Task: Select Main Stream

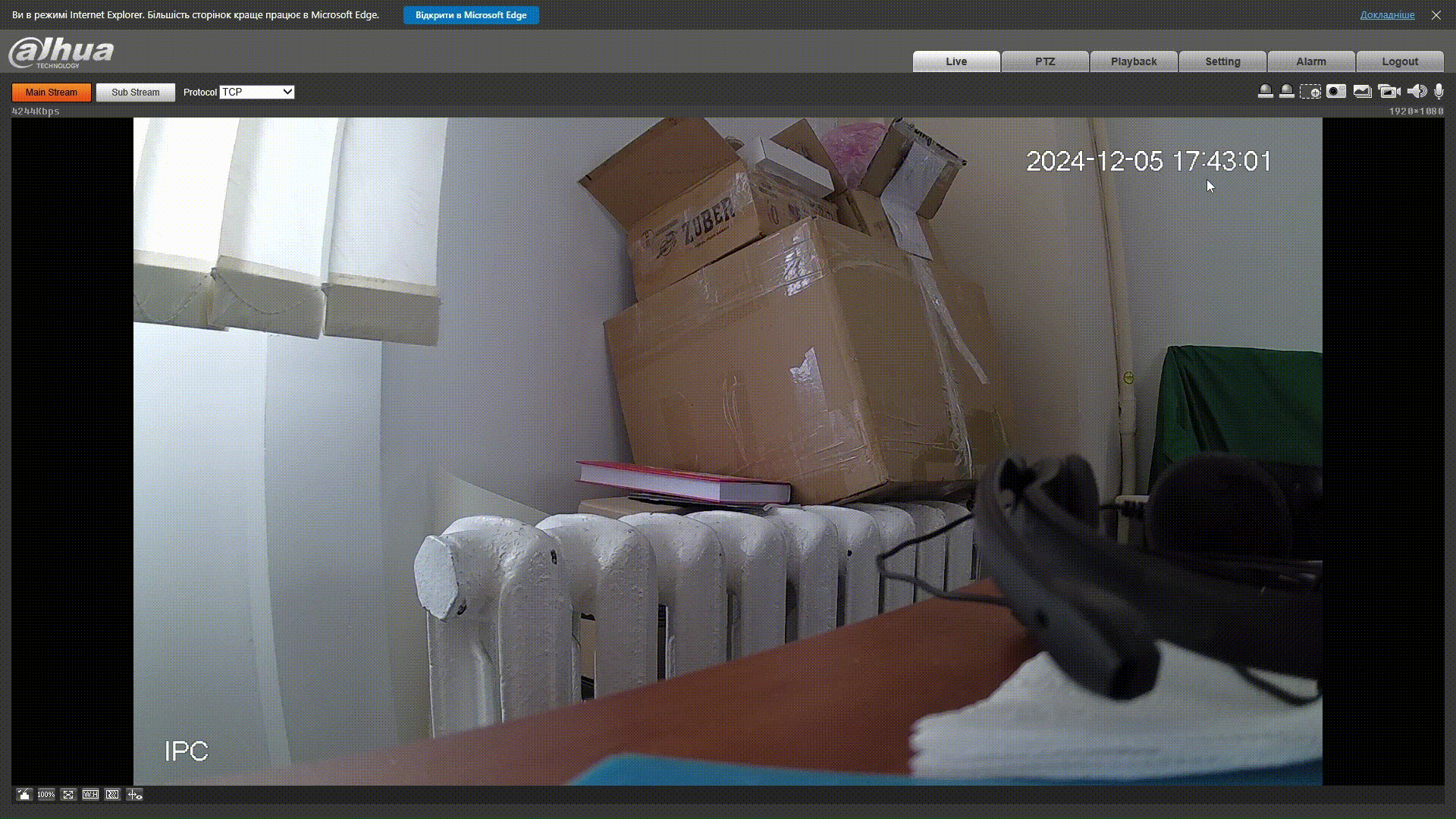Action: coord(51,93)
